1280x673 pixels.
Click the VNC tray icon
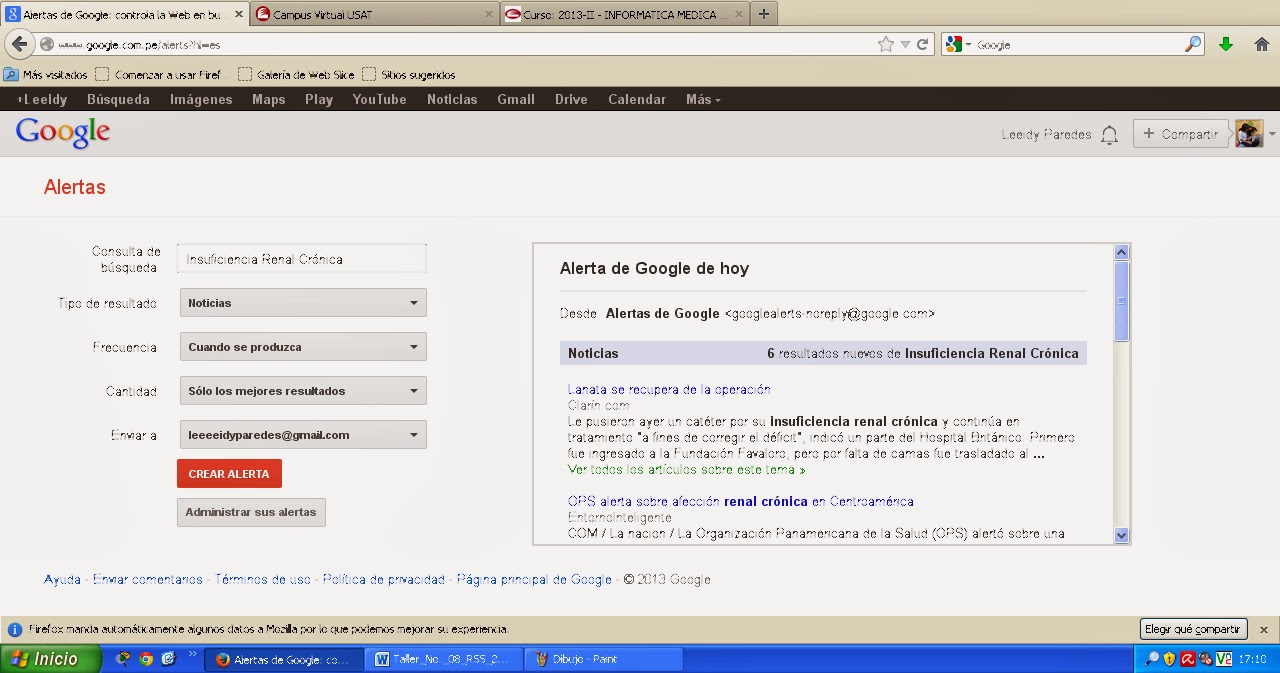pos(1223,659)
